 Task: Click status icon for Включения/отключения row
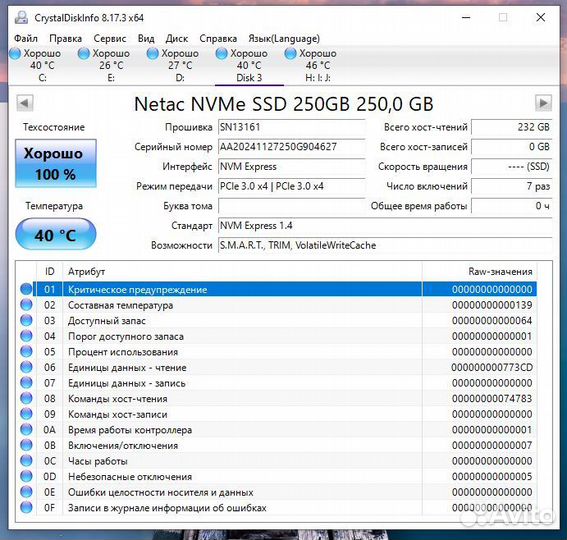coord(26,445)
